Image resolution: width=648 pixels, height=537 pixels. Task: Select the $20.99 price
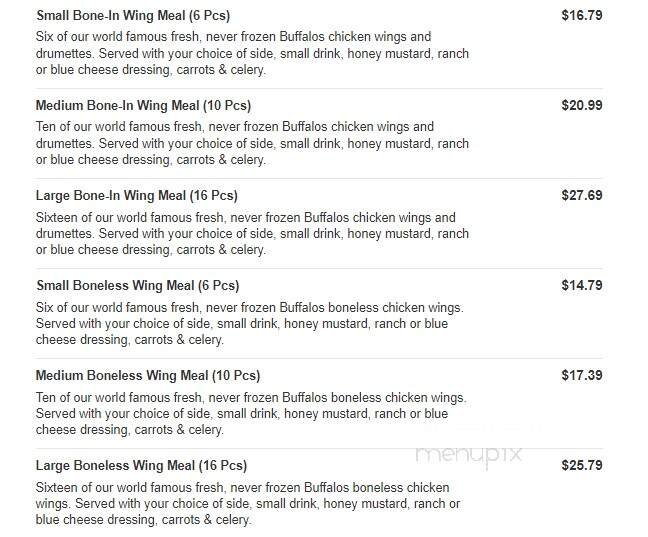pyautogui.click(x=581, y=106)
